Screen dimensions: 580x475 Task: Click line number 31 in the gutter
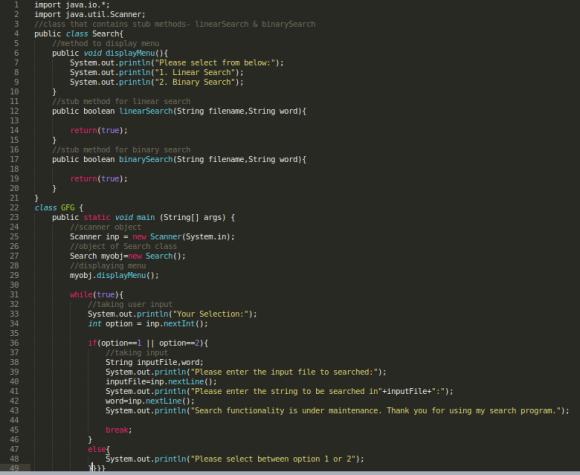14,294
